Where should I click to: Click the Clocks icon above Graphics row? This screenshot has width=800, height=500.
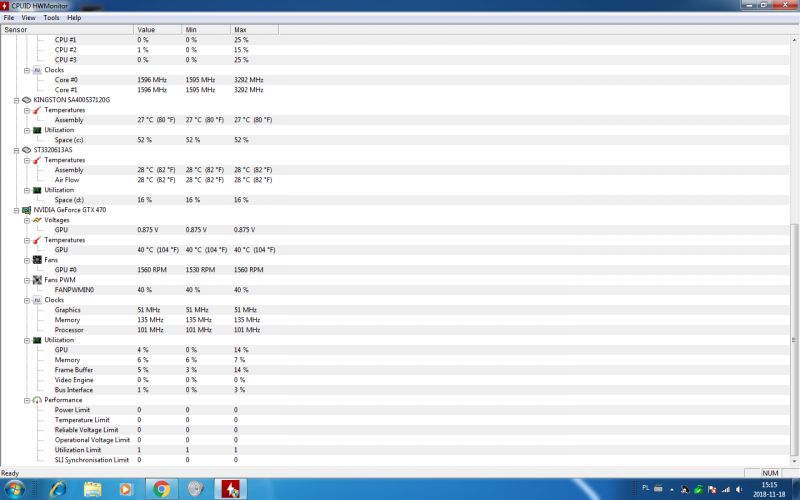coord(37,300)
